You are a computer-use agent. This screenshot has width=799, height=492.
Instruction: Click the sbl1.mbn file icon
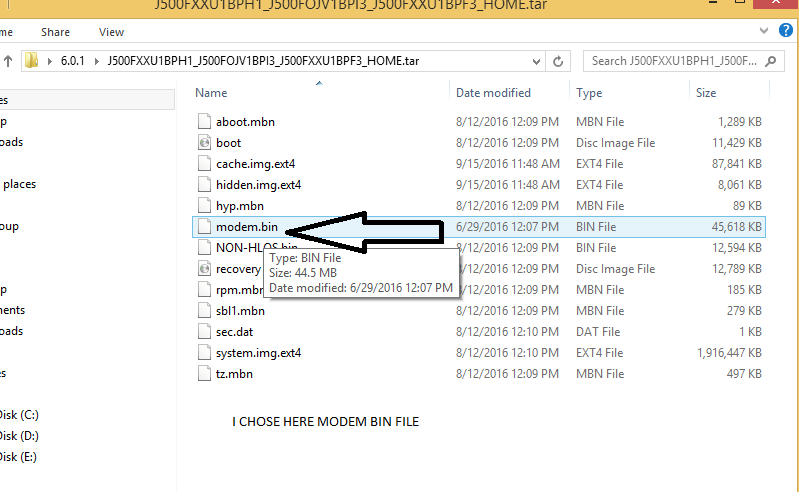[x=204, y=311]
